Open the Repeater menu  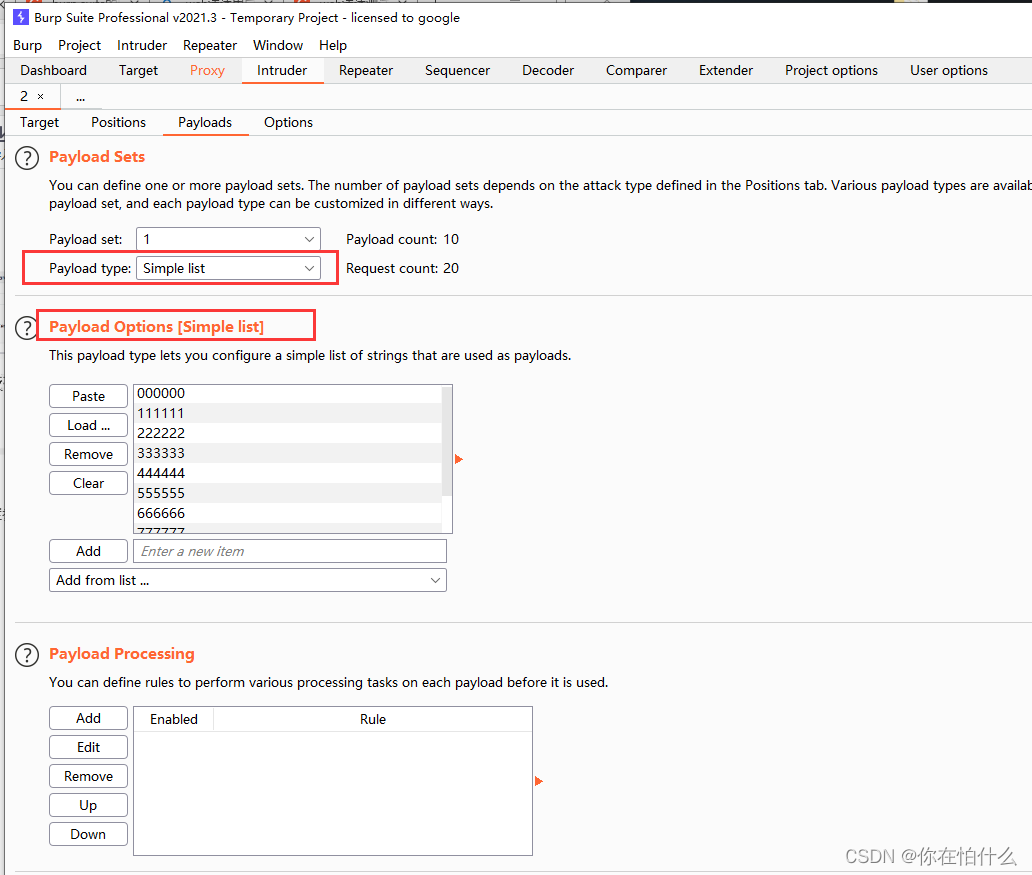coord(210,45)
